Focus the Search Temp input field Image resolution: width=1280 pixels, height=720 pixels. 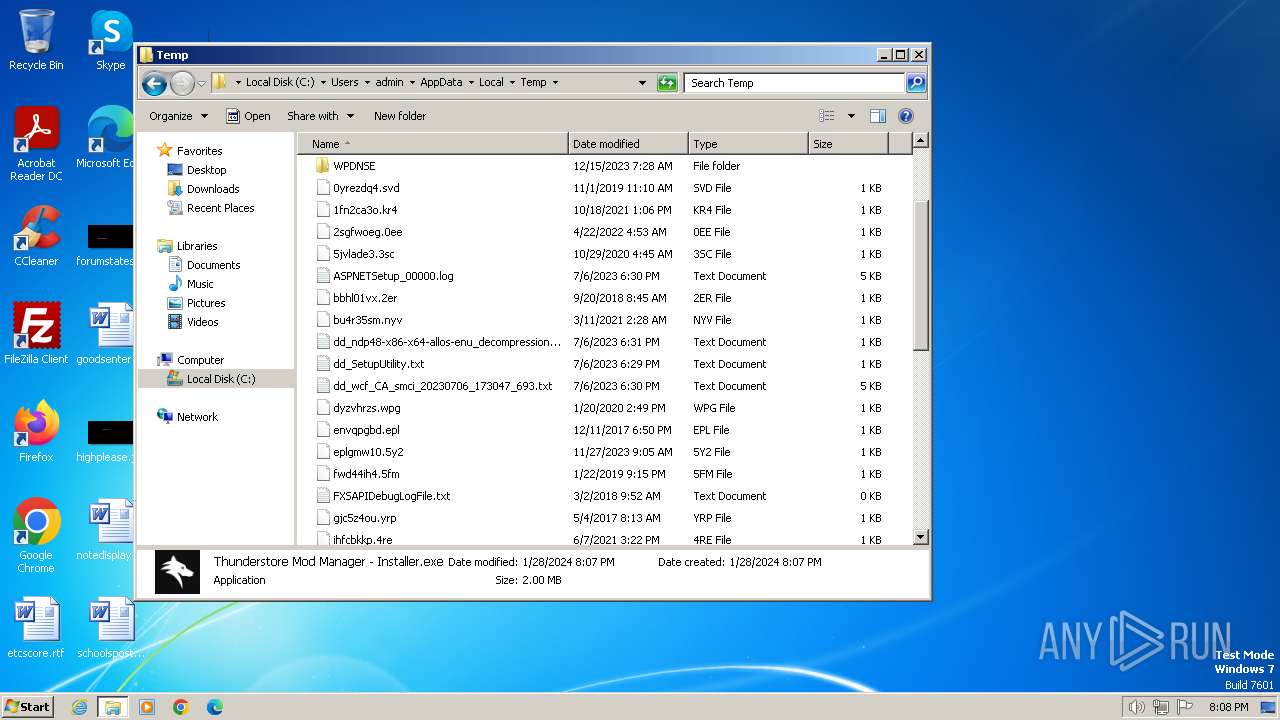794,83
